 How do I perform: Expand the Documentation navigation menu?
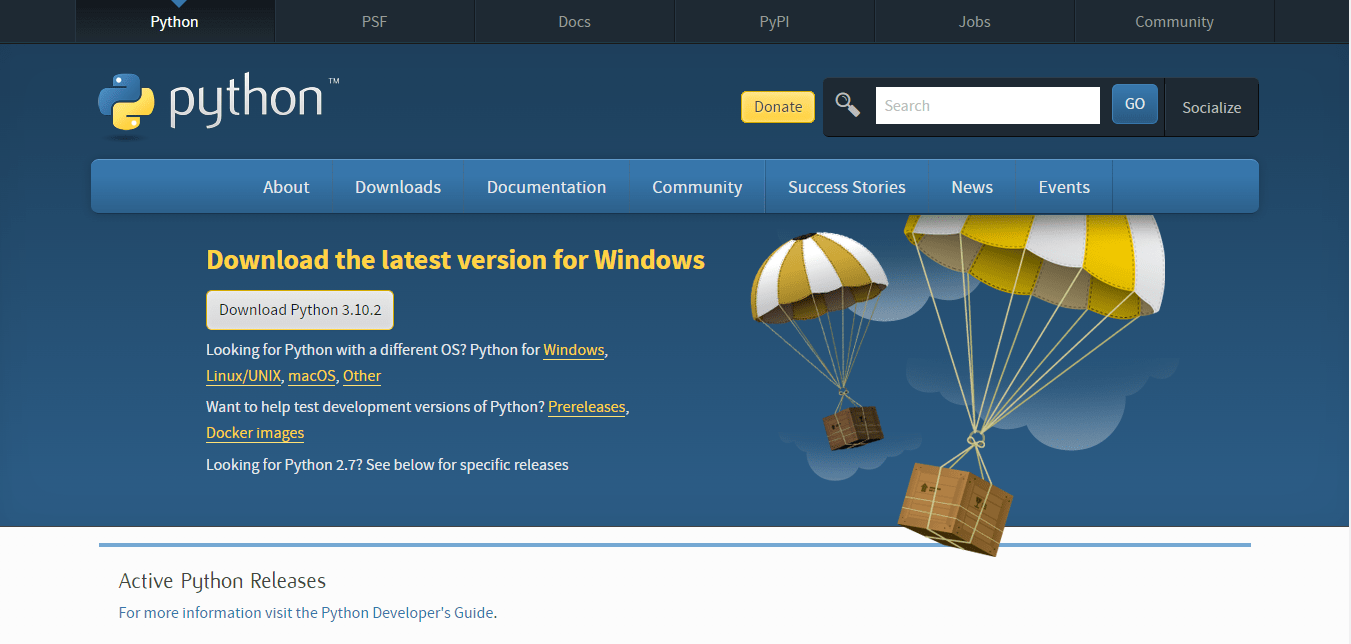click(x=546, y=187)
